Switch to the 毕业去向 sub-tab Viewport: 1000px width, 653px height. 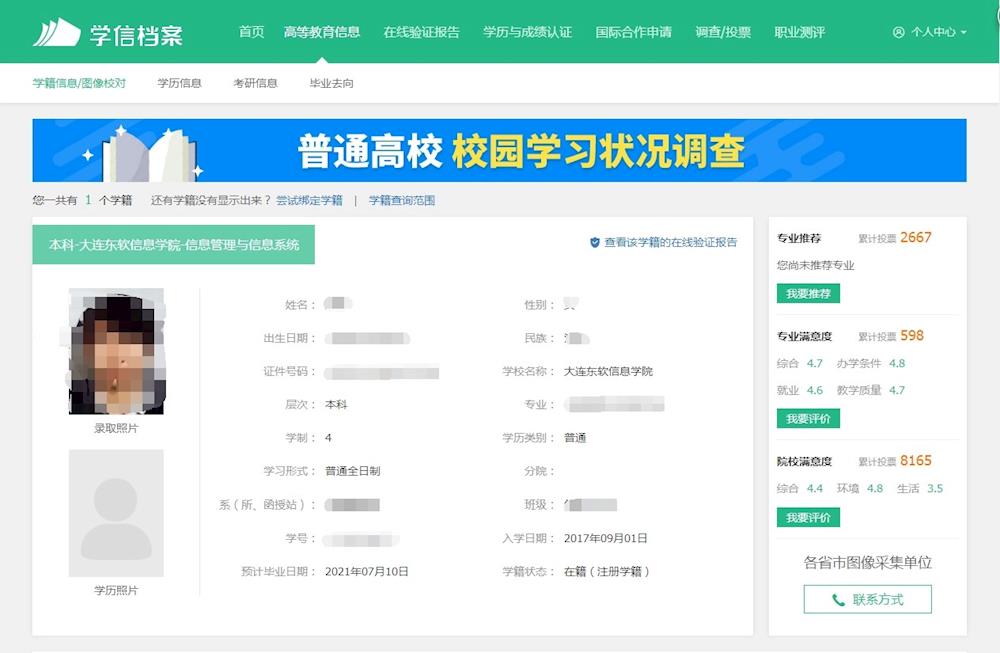(331, 83)
